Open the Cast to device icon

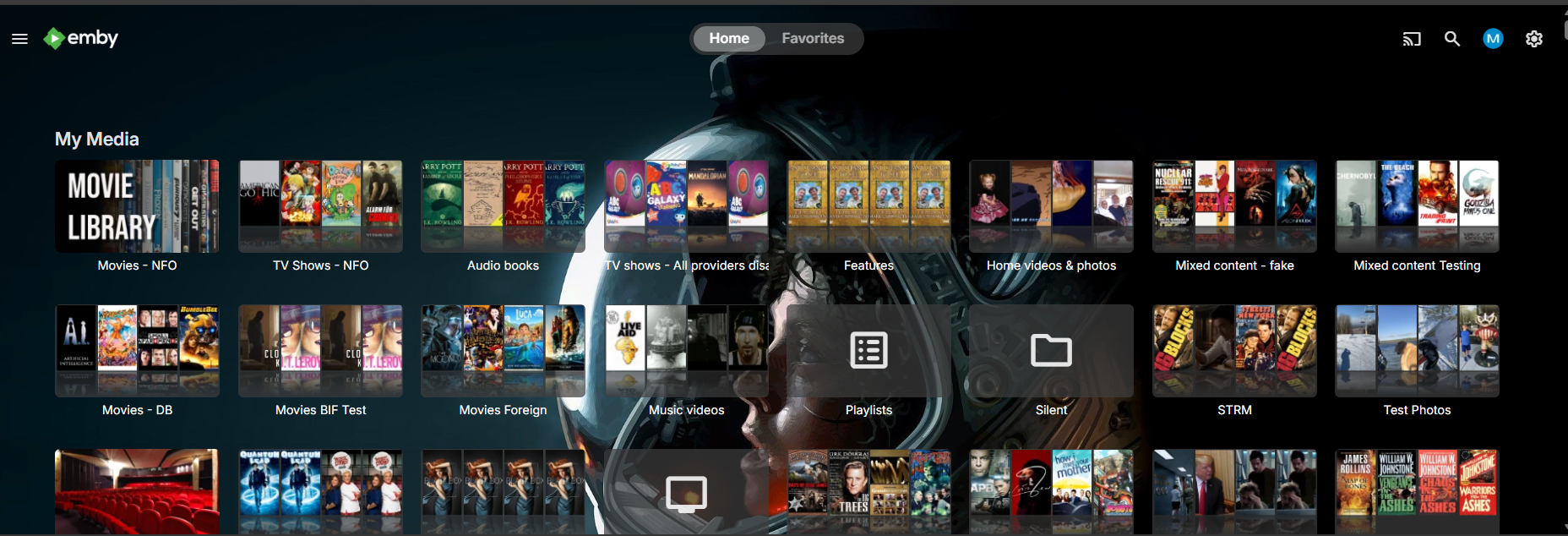click(x=1412, y=39)
